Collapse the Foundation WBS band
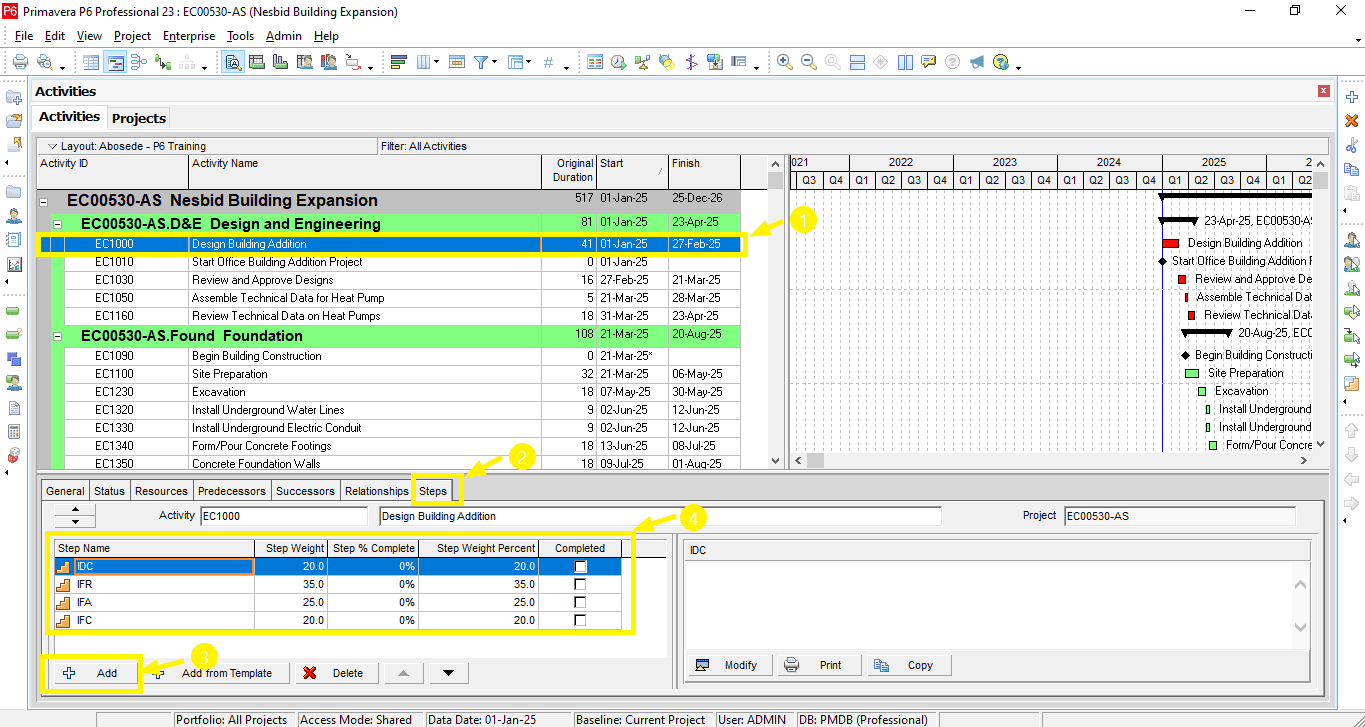The image size is (1365, 727). (x=57, y=336)
